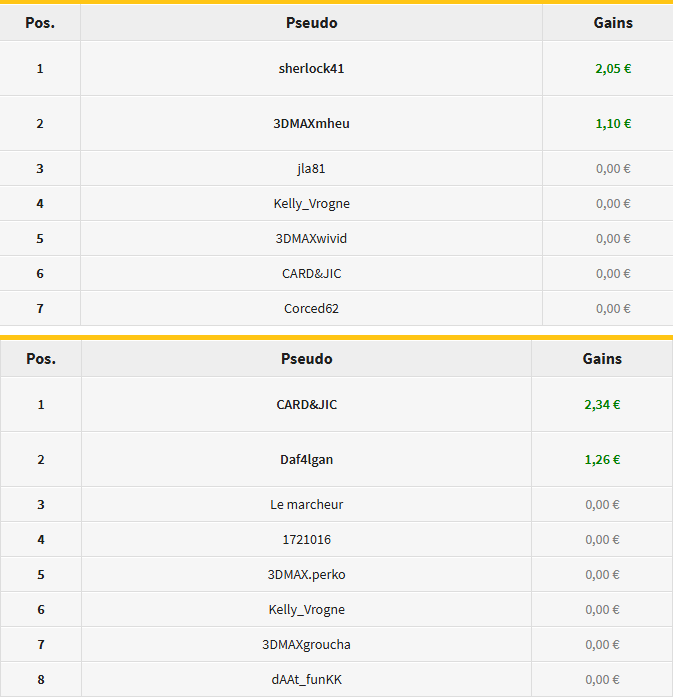Open 3DMAXgroucha entry
The image size is (673, 698).
(x=306, y=645)
